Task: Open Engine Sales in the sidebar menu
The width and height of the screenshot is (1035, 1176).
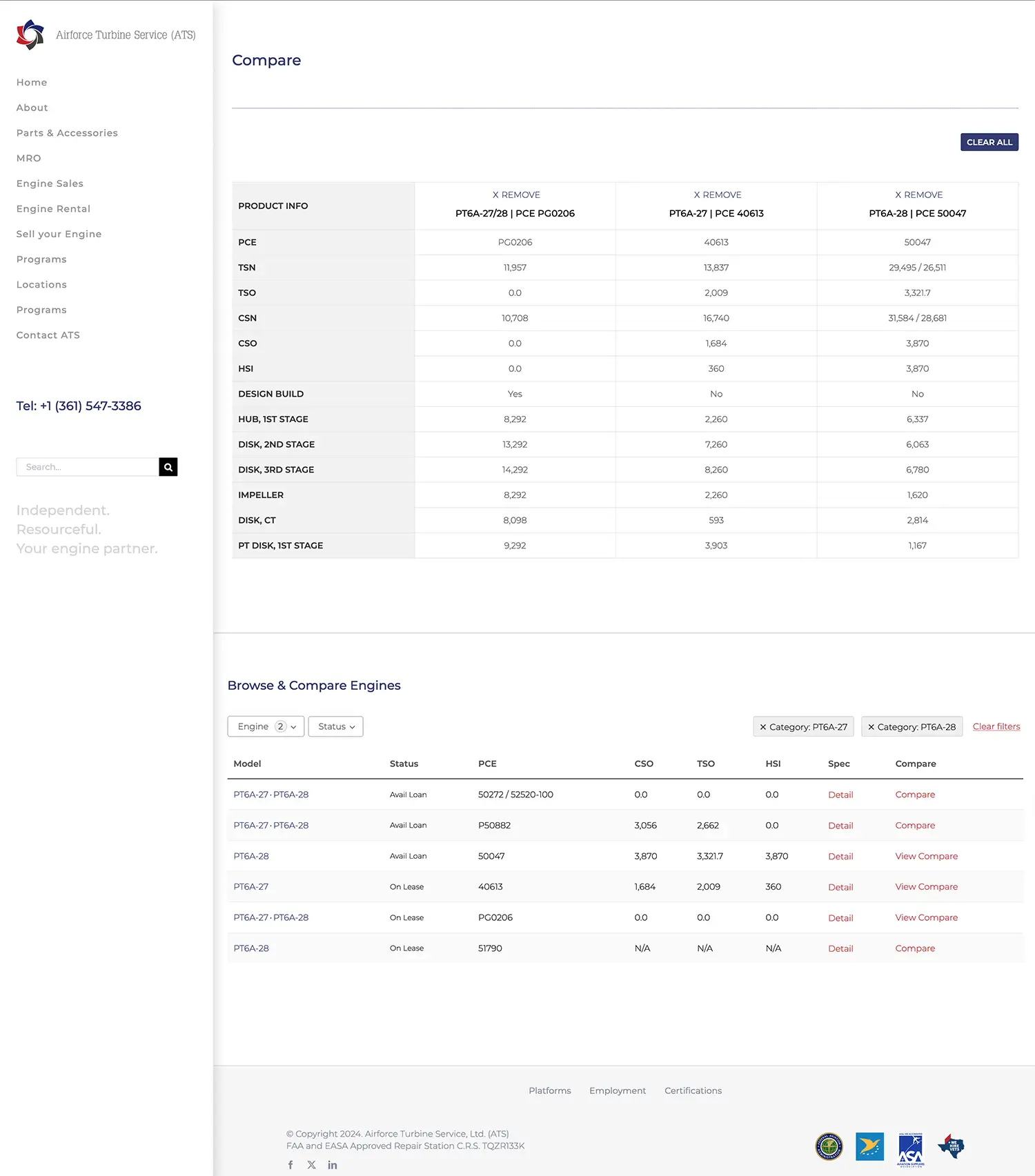Action: click(50, 183)
